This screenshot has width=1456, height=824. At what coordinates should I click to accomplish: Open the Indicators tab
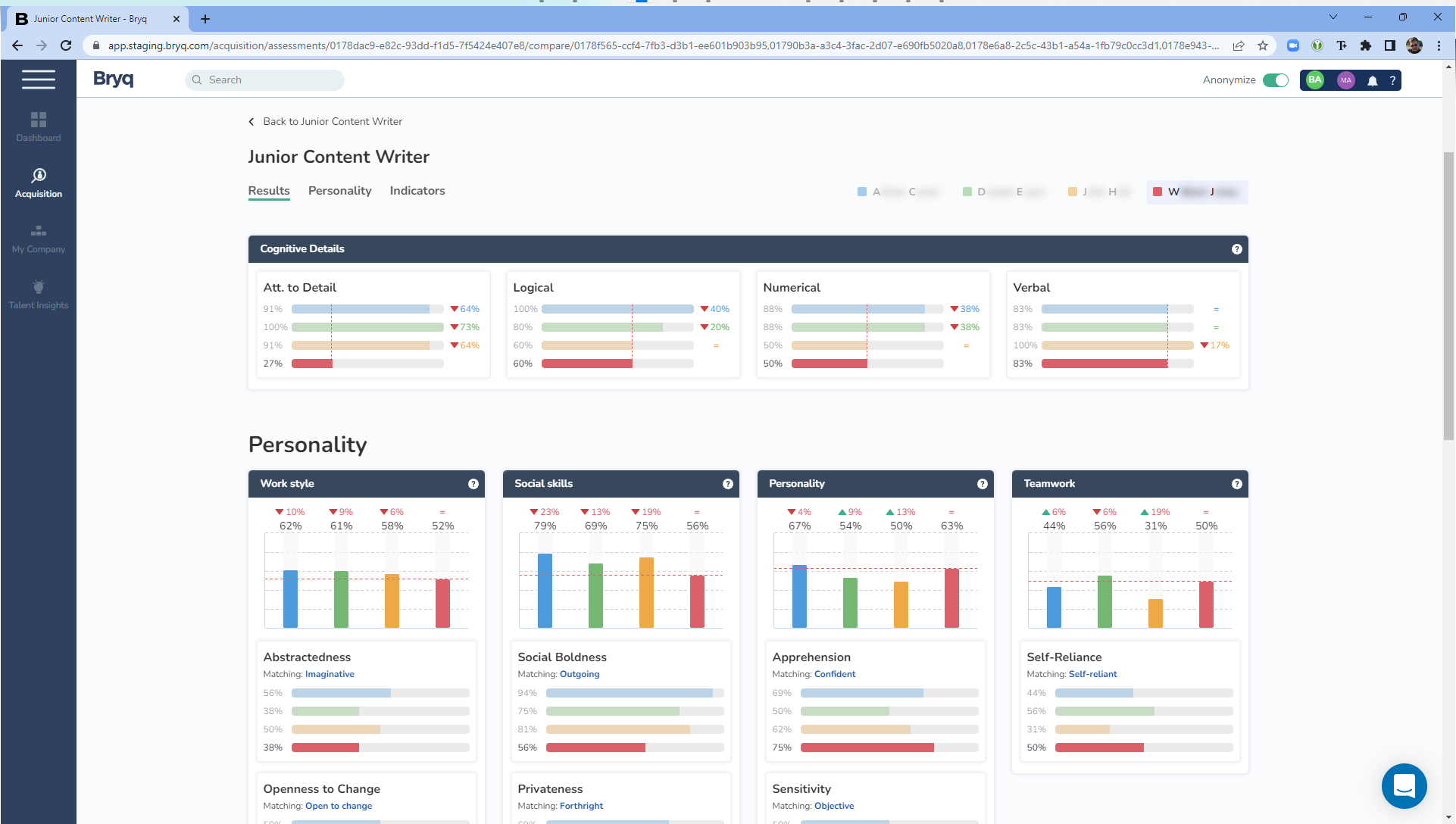[x=417, y=190]
